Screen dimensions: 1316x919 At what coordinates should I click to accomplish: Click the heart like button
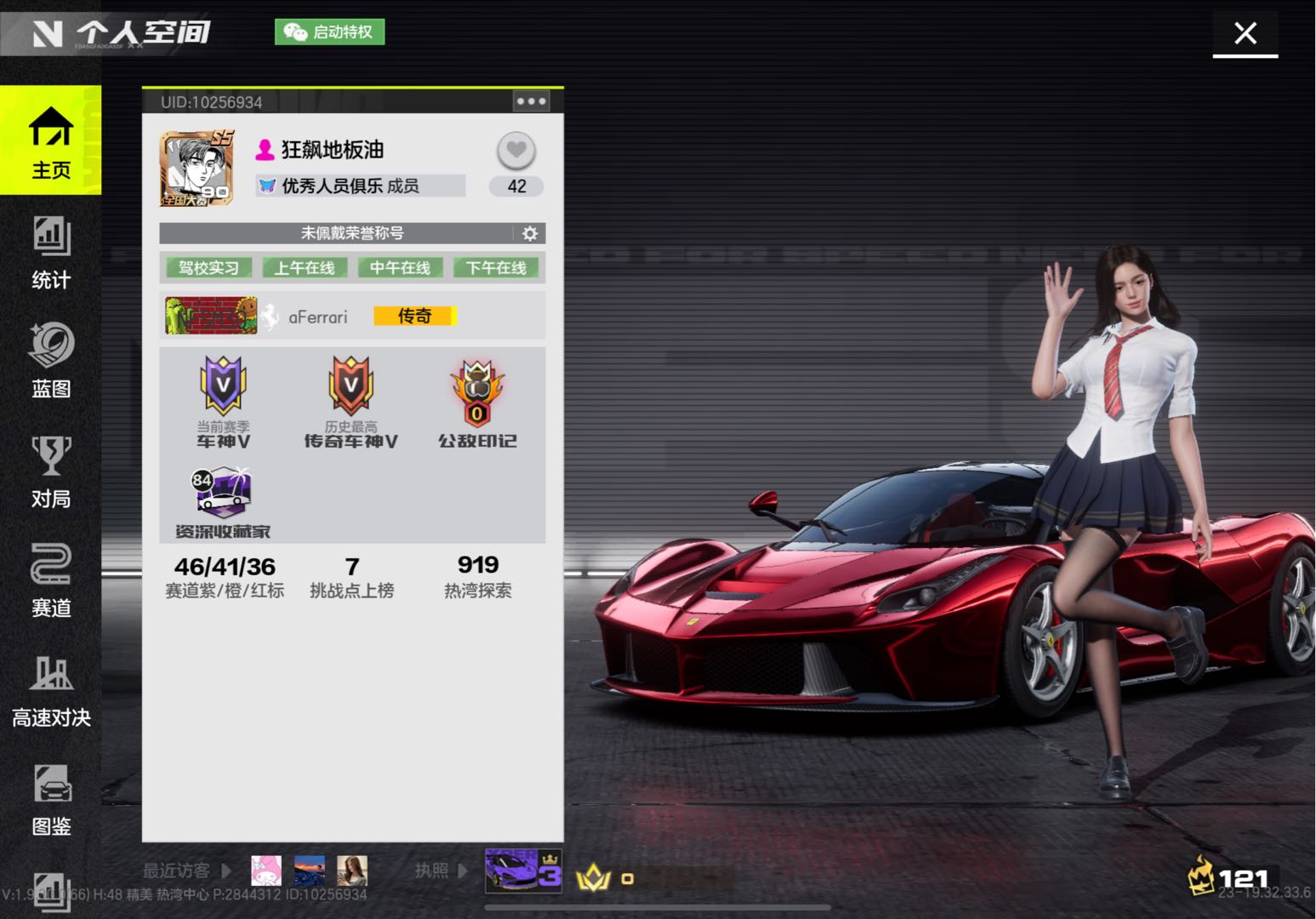coord(516,151)
